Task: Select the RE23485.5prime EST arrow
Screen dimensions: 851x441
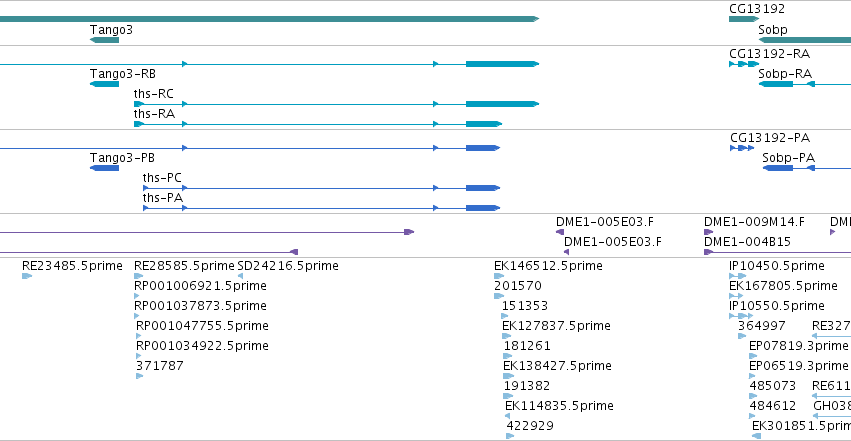Action: pyautogui.click(x=27, y=276)
